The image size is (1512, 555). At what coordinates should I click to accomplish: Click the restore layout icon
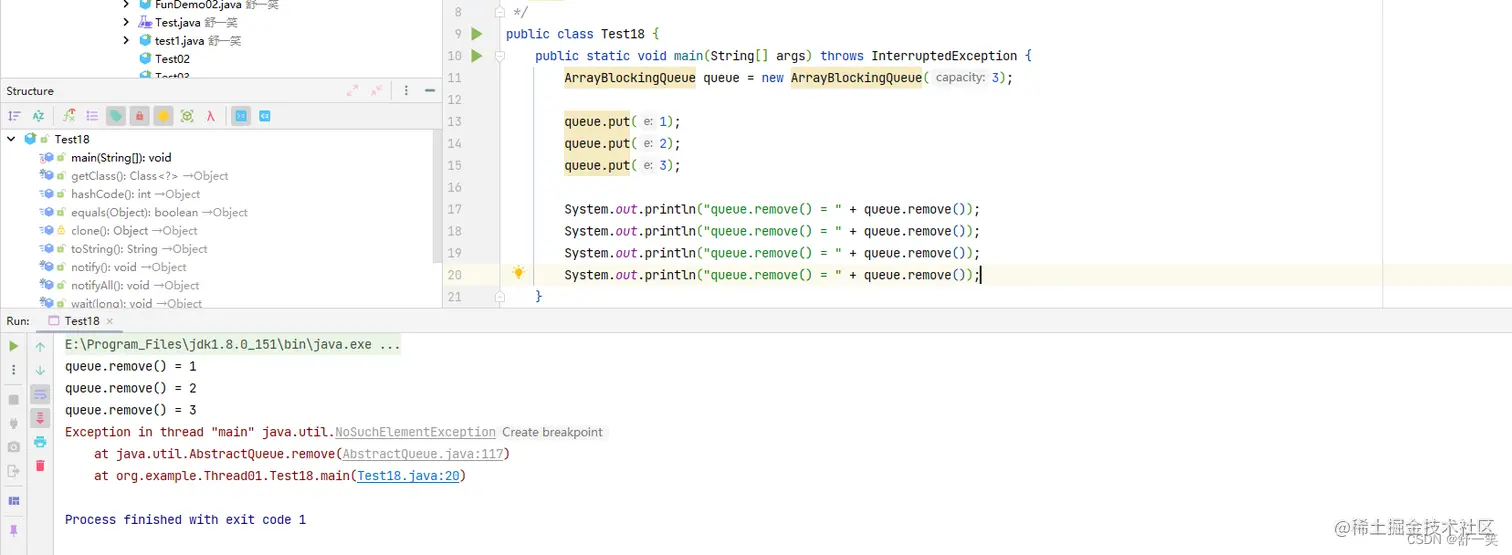click(x=14, y=501)
